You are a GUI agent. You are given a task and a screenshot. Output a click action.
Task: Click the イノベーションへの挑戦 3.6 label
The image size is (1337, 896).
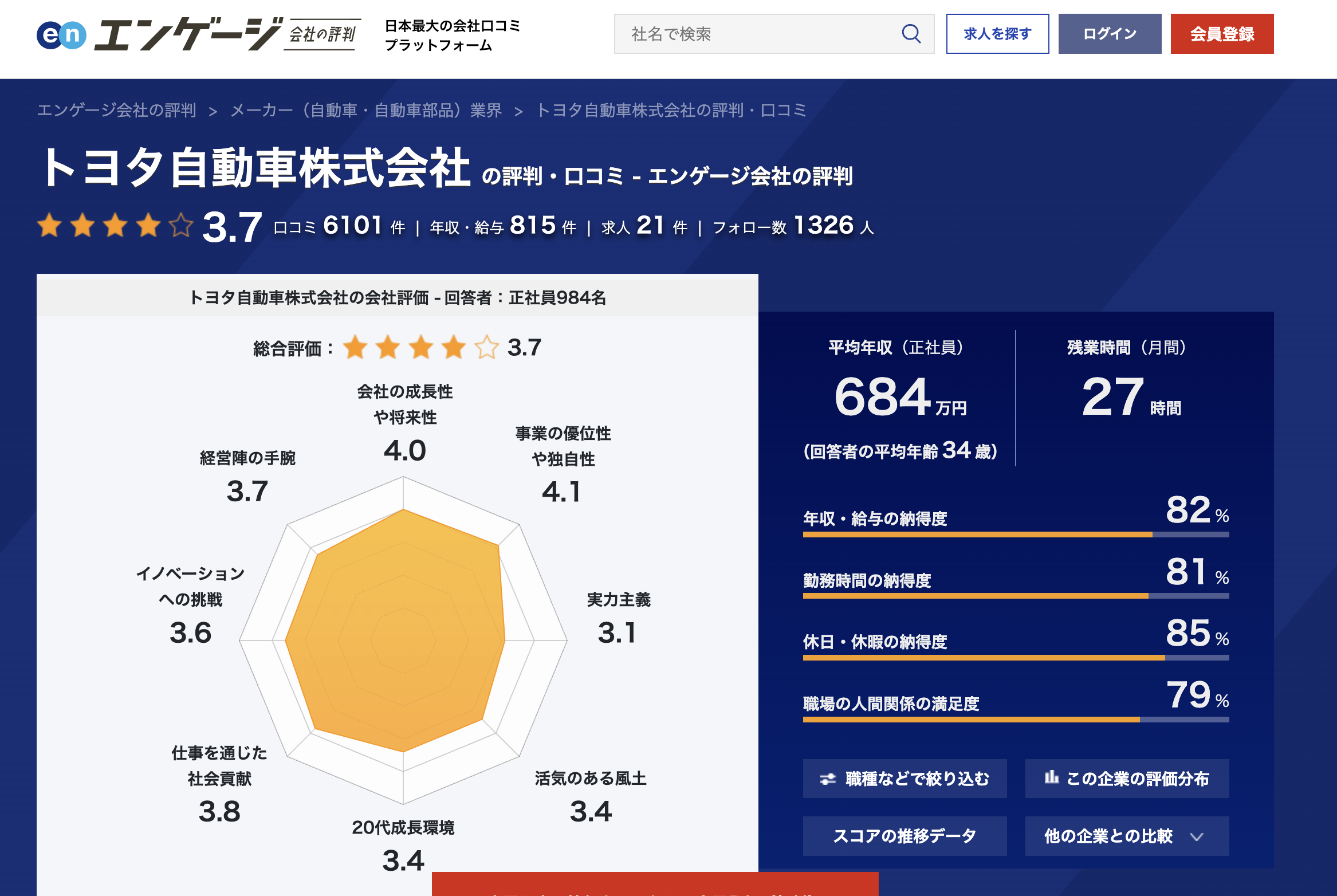tap(190, 606)
